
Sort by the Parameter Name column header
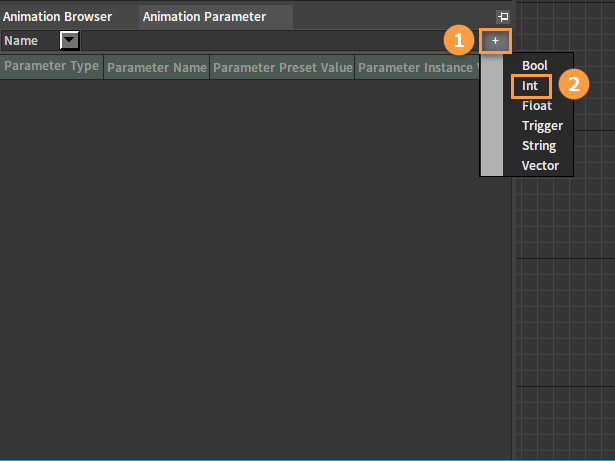point(156,68)
